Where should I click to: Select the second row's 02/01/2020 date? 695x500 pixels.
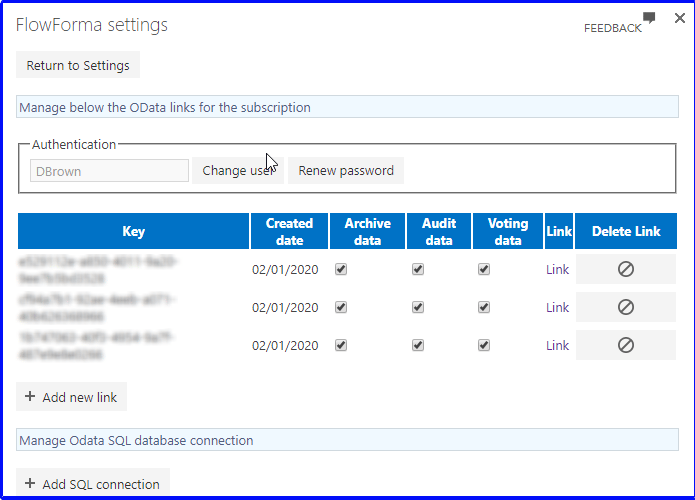[285, 308]
